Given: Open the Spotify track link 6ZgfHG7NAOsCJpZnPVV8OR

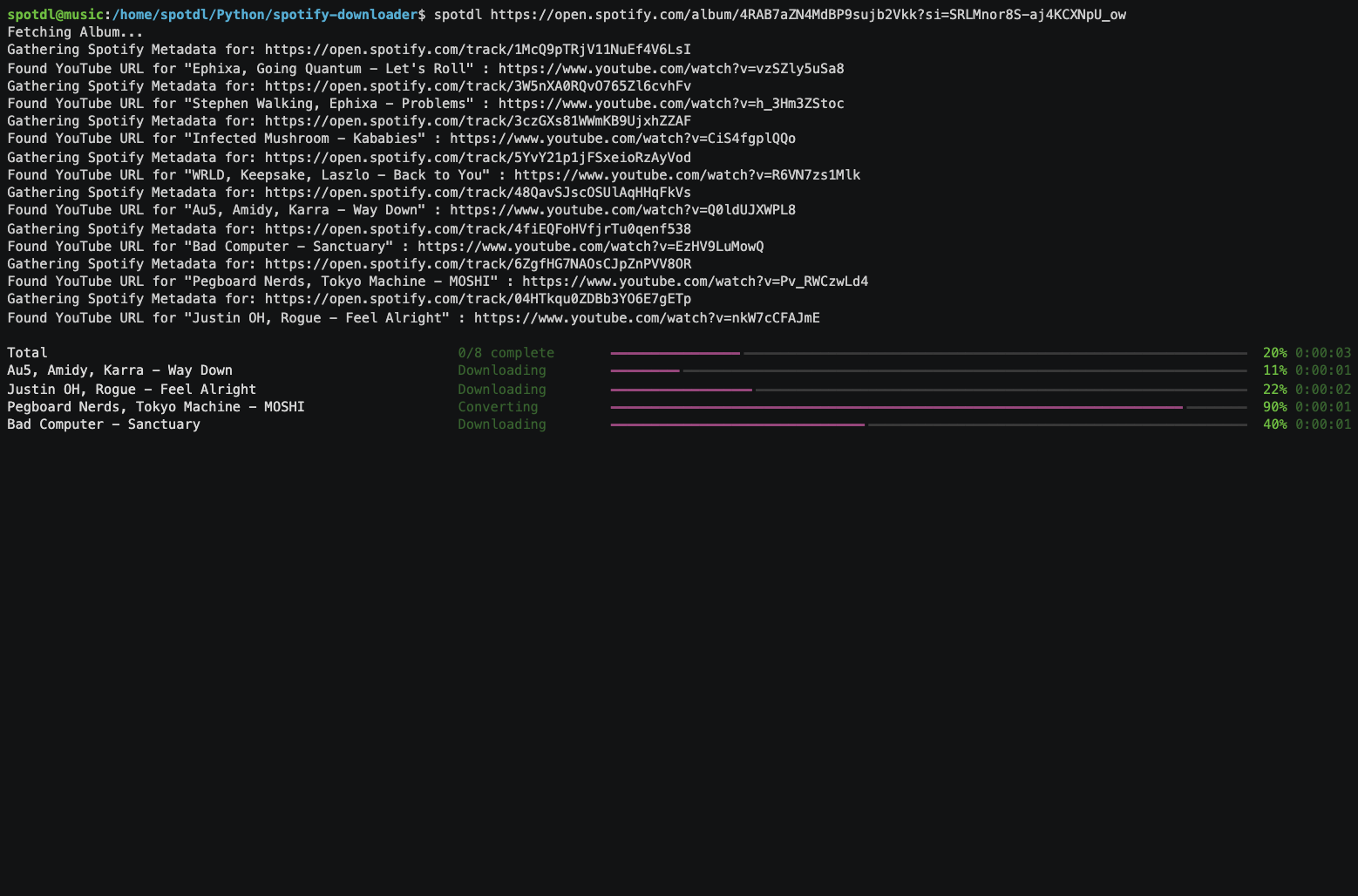Looking at the screenshot, I should click(x=478, y=264).
